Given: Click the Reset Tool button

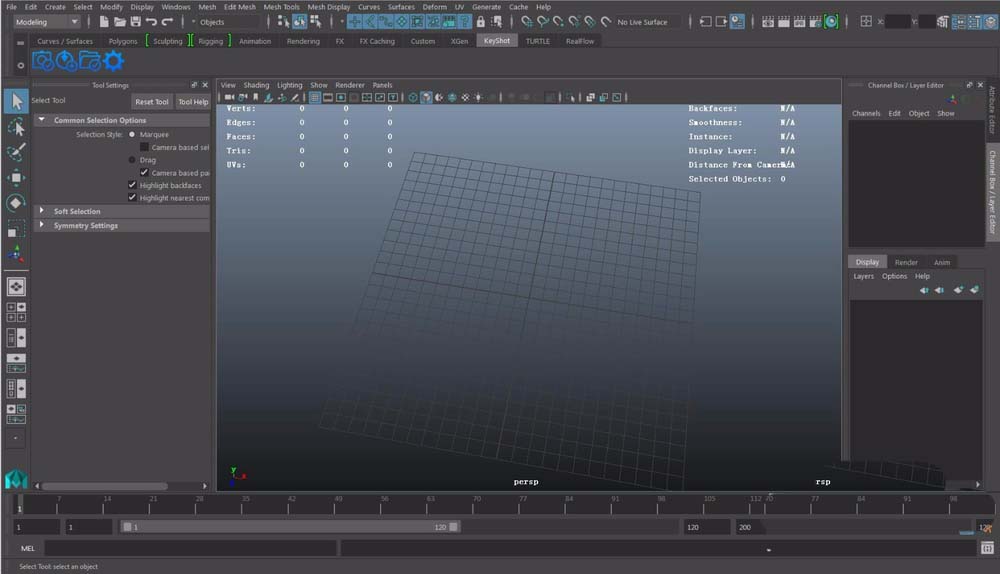Looking at the screenshot, I should pos(152,101).
